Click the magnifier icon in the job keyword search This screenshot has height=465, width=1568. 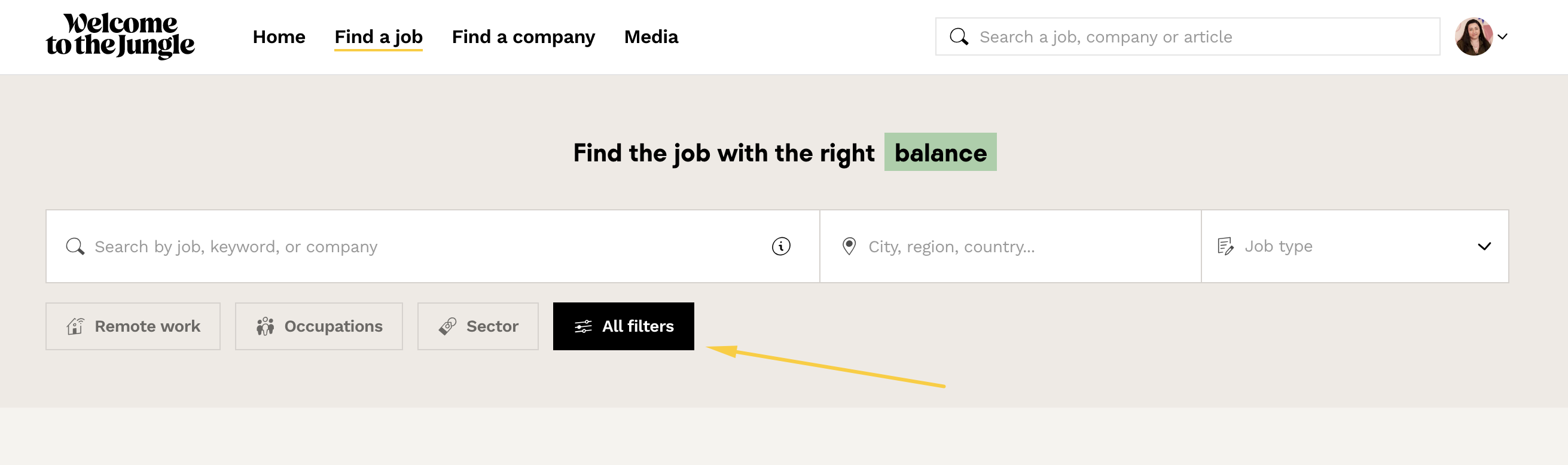tap(75, 246)
